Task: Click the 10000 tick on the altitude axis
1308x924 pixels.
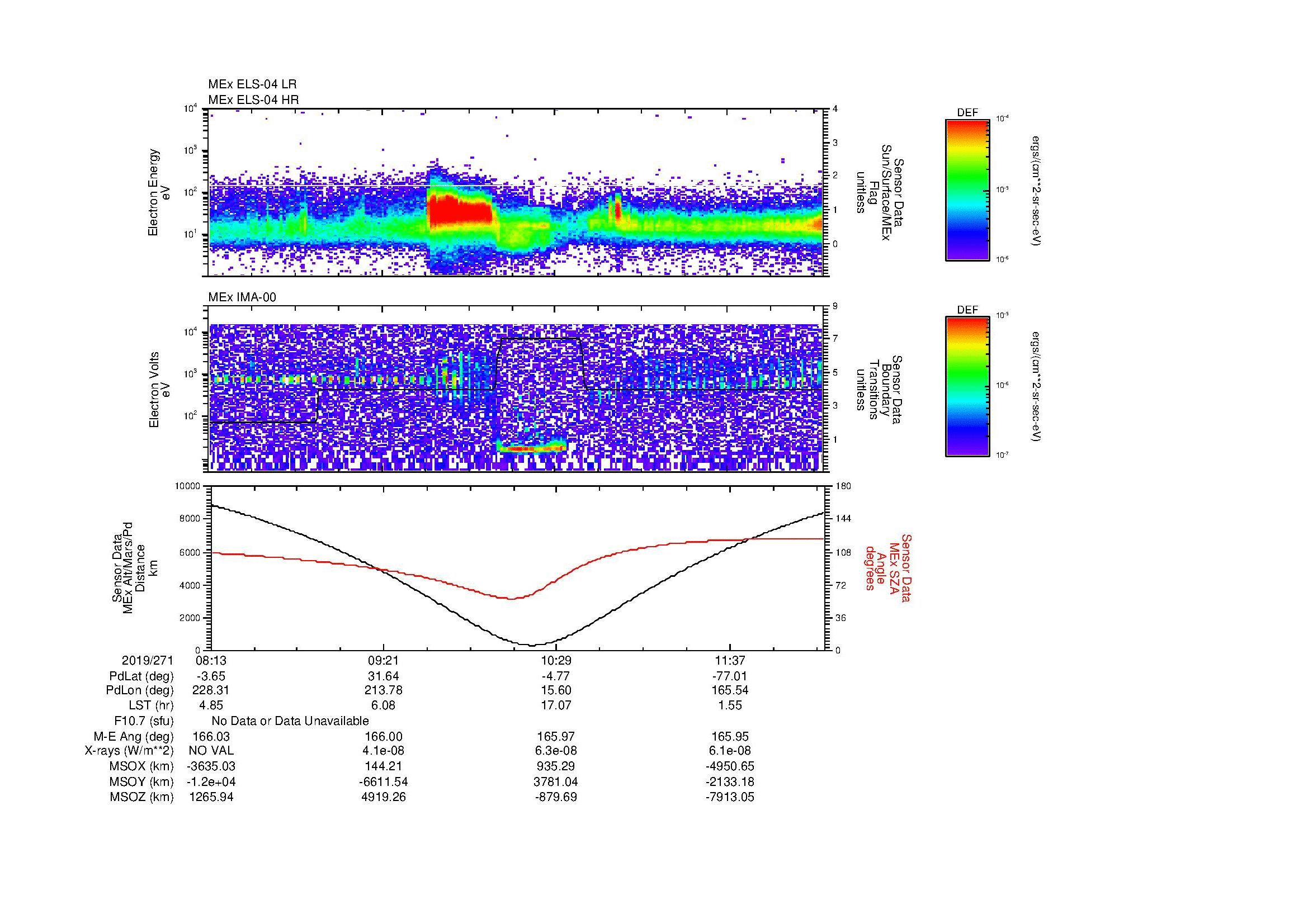Action: [187, 486]
